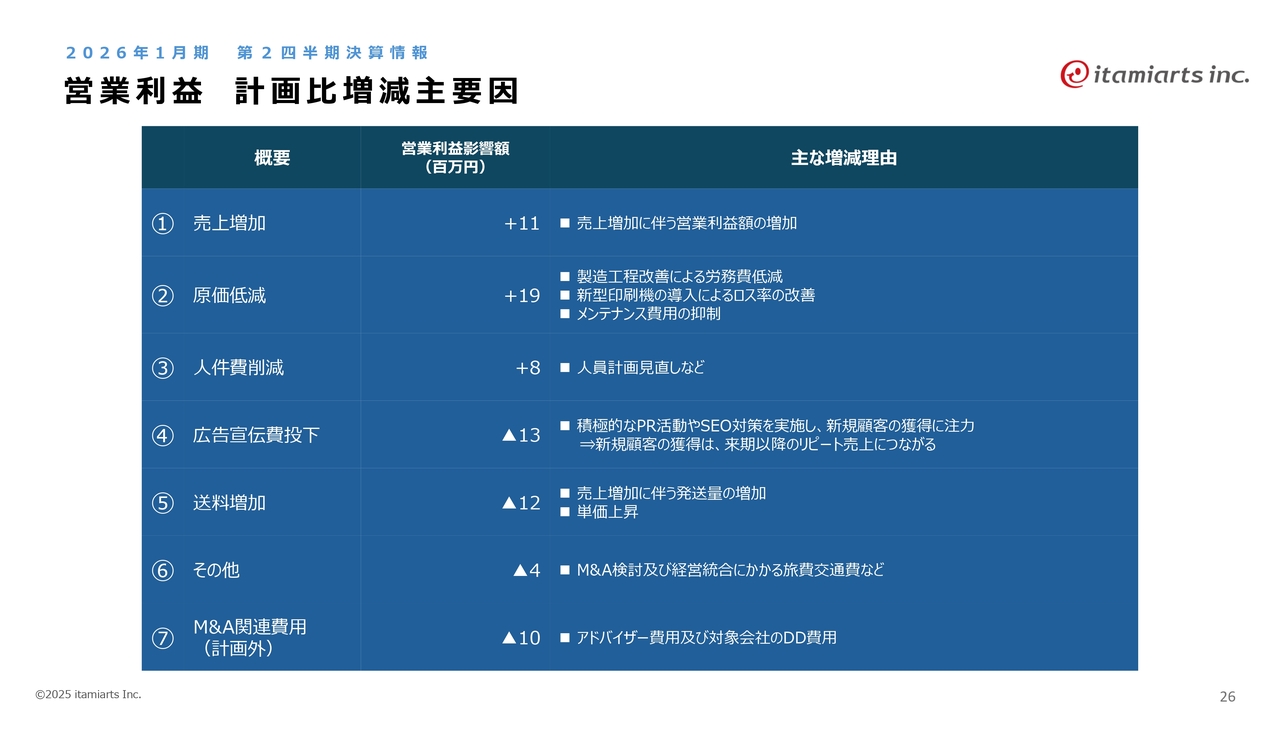This screenshot has height=731, width=1280.
Task: Click the circled number ⑥ icon
Action: pyautogui.click(x=162, y=571)
